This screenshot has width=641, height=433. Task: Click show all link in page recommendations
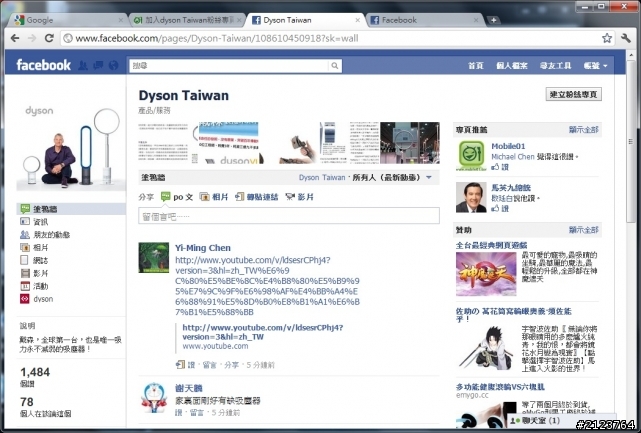pyautogui.click(x=583, y=130)
